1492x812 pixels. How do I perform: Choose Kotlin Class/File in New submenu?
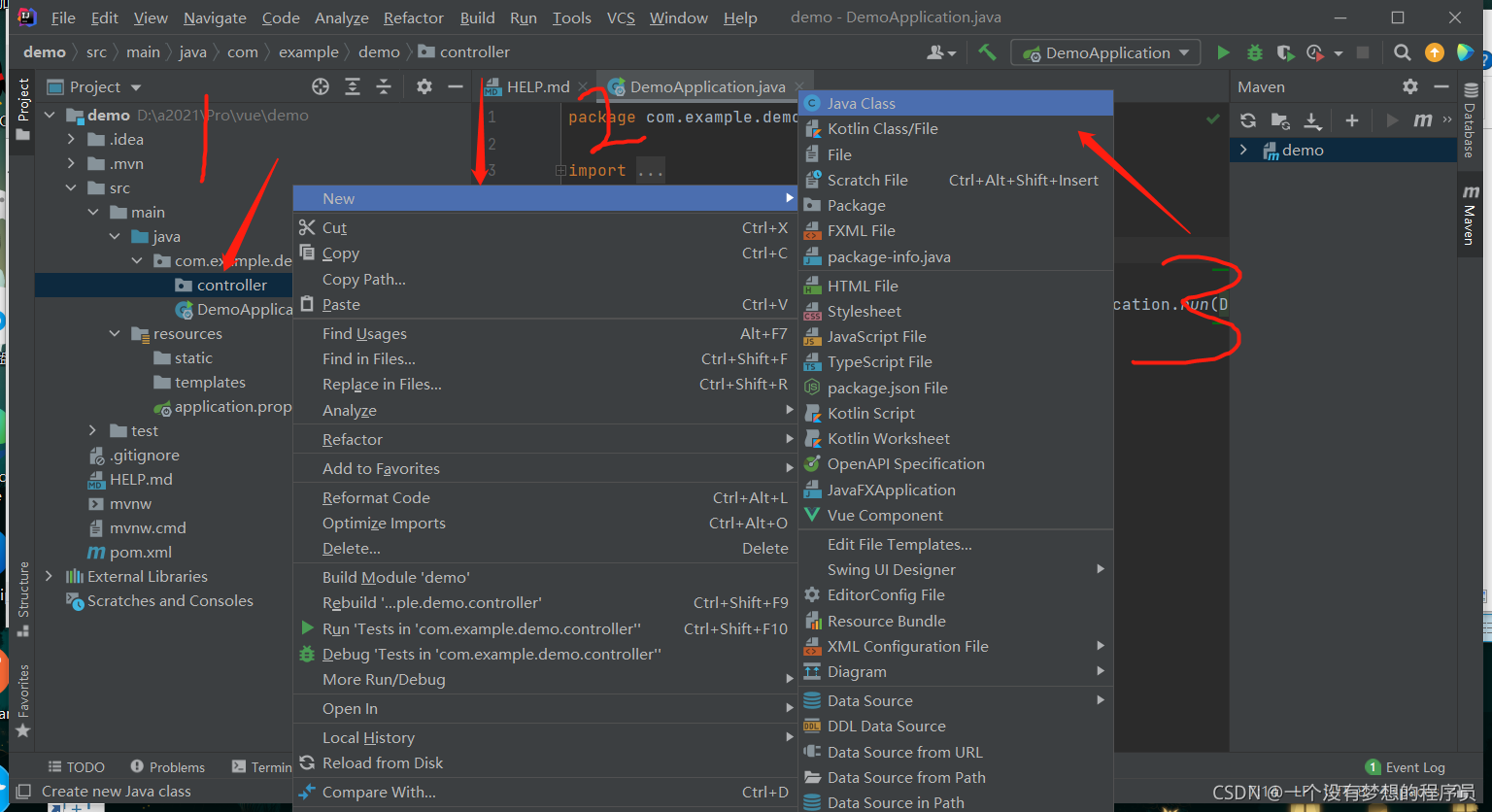[x=956, y=128]
